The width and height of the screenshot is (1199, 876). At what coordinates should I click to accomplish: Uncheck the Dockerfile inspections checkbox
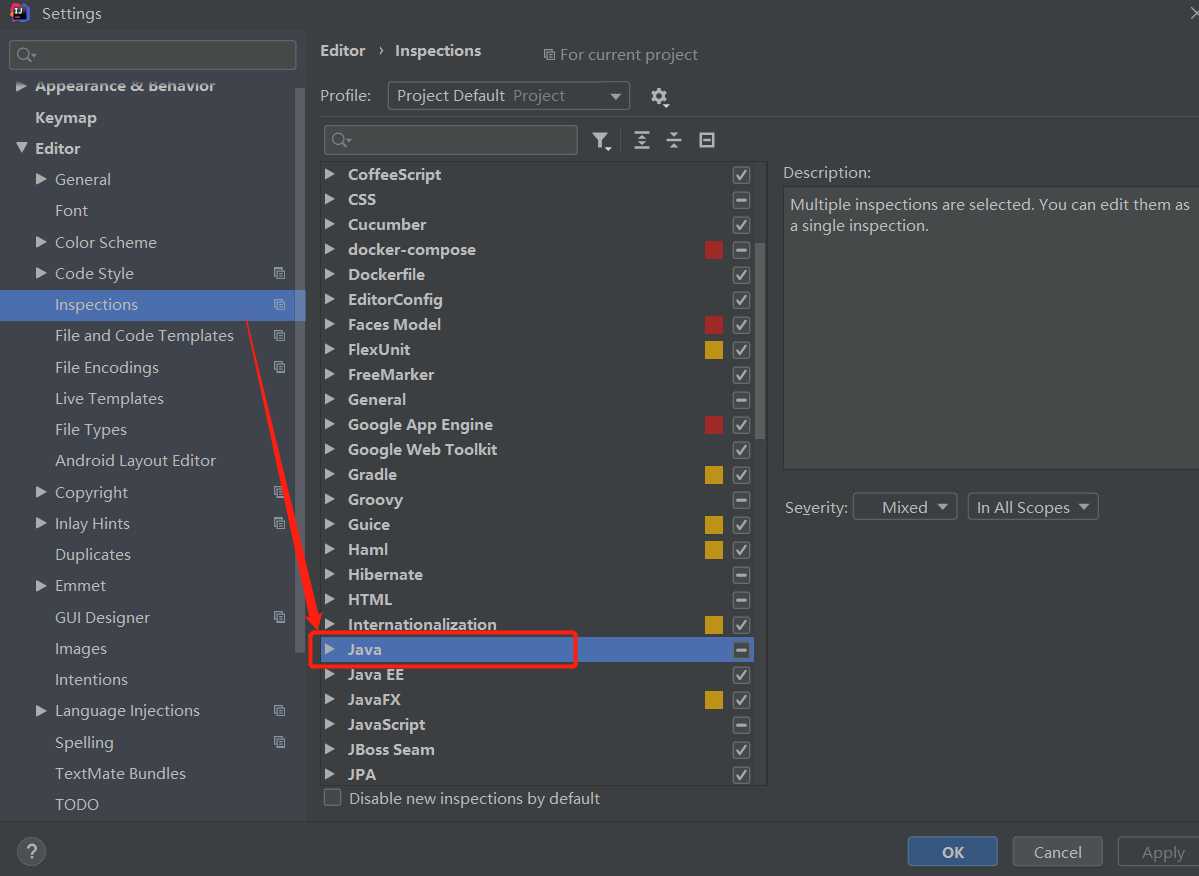pyautogui.click(x=741, y=275)
